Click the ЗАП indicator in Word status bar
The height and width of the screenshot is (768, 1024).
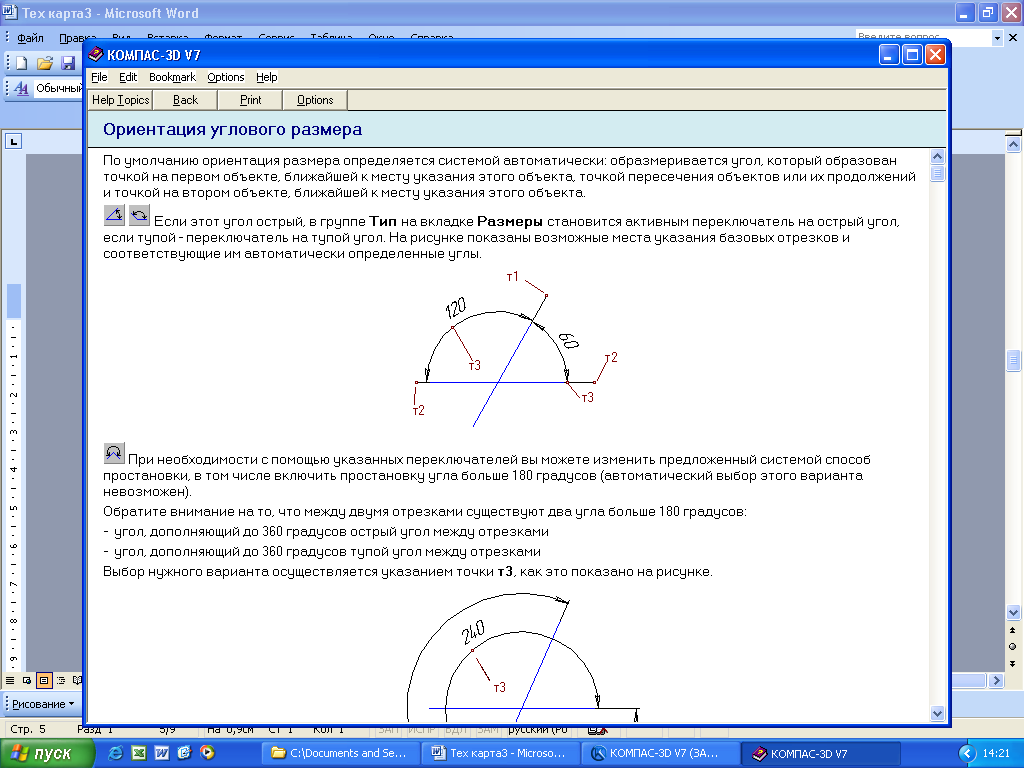pyautogui.click(x=389, y=729)
